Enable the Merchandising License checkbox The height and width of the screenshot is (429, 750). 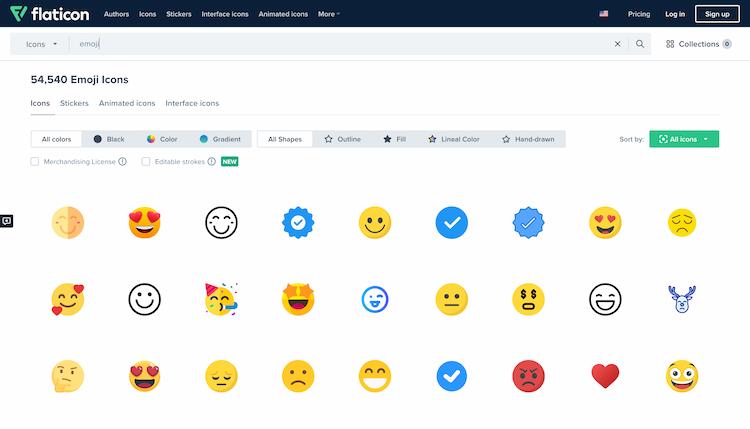click(x=35, y=161)
